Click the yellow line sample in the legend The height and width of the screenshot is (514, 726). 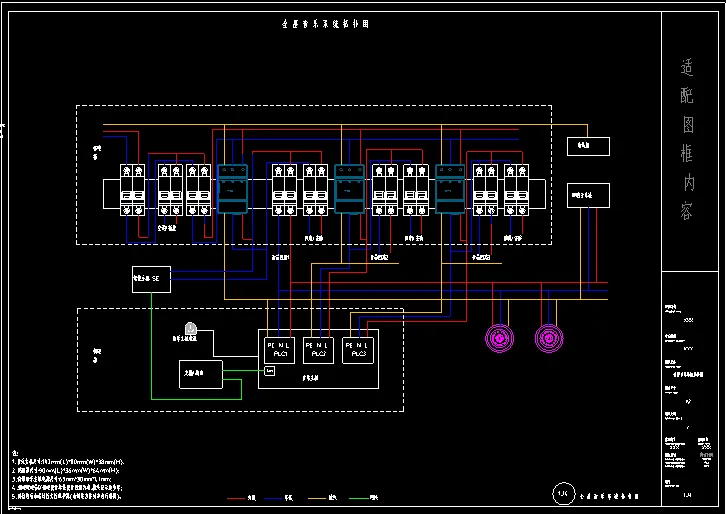(317, 498)
